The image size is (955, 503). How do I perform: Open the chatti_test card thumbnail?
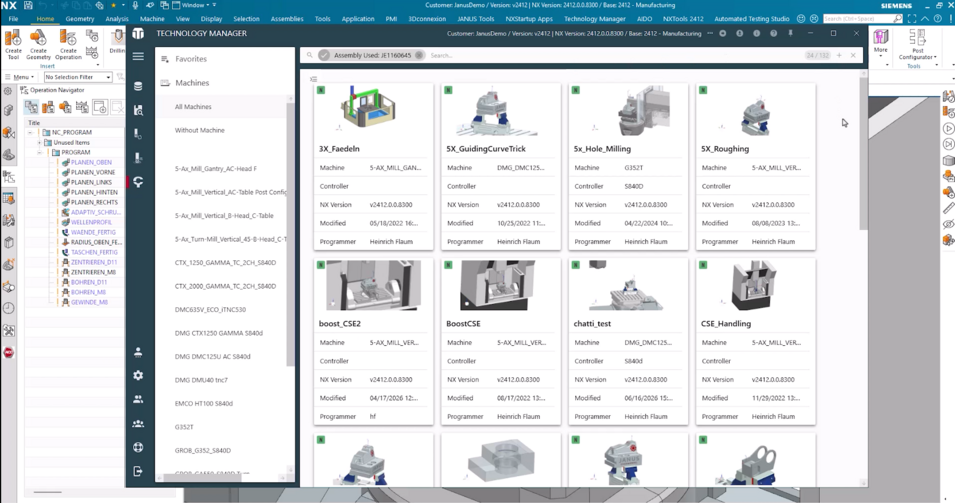[627, 286]
